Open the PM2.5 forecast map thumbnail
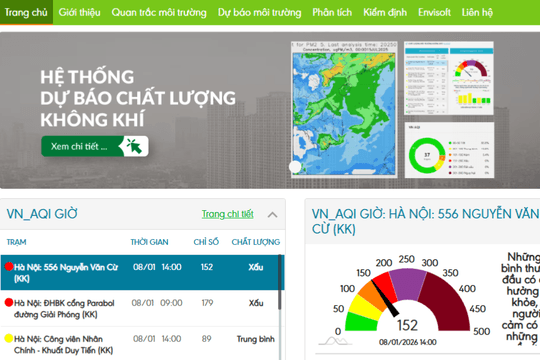This screenshot has width=540, height=360. [x=344, y=110]
